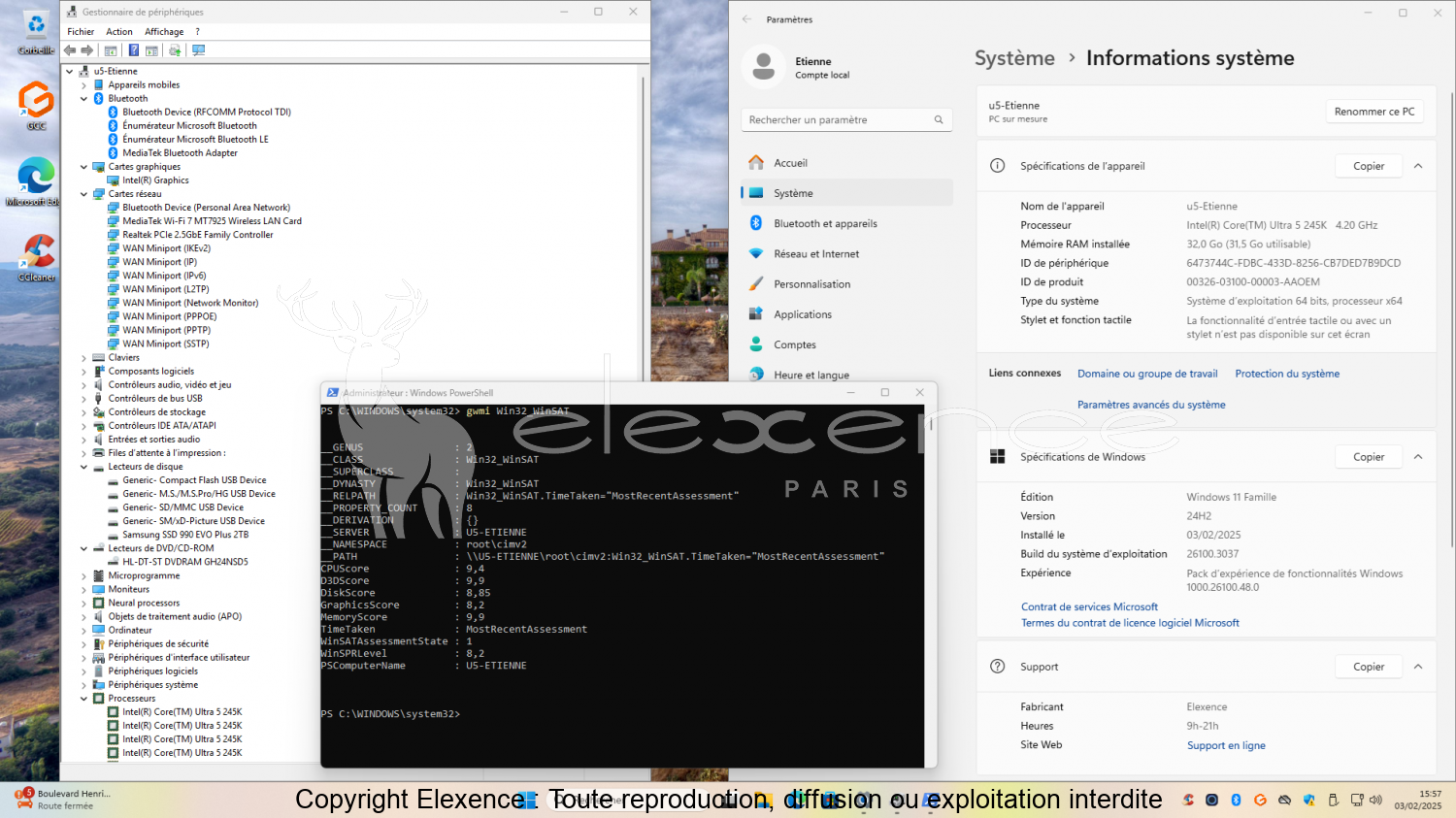1456x818 pixels.
Task: Open Paramètres avancés du système link
Action: (1151, 405)
